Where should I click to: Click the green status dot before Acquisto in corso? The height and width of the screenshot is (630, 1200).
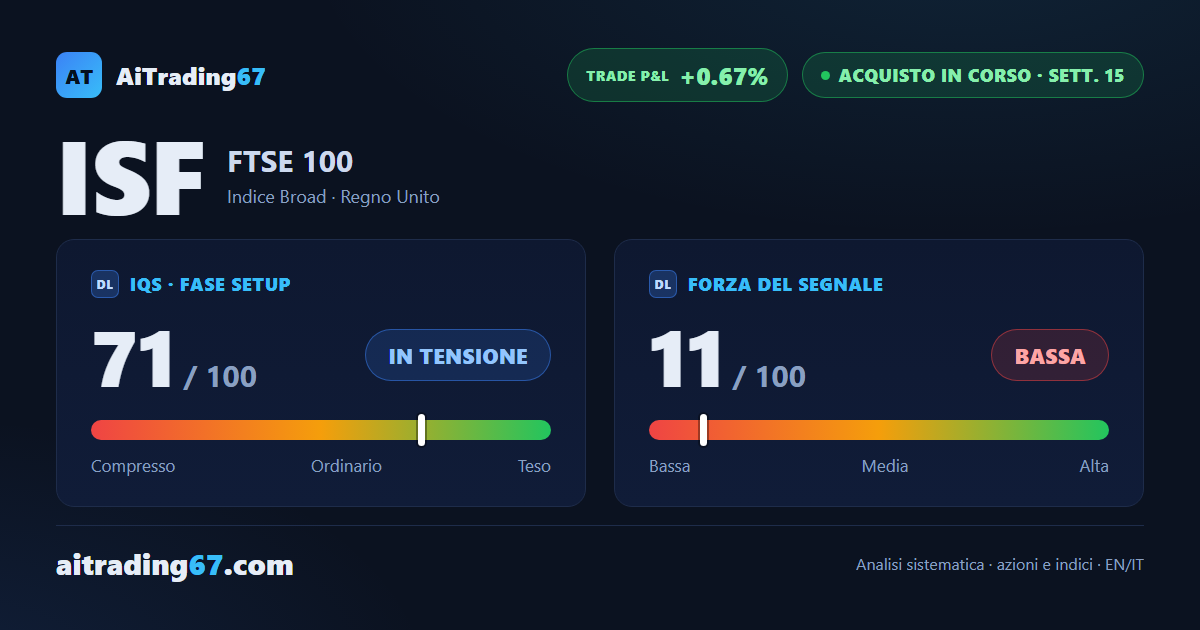825,75
